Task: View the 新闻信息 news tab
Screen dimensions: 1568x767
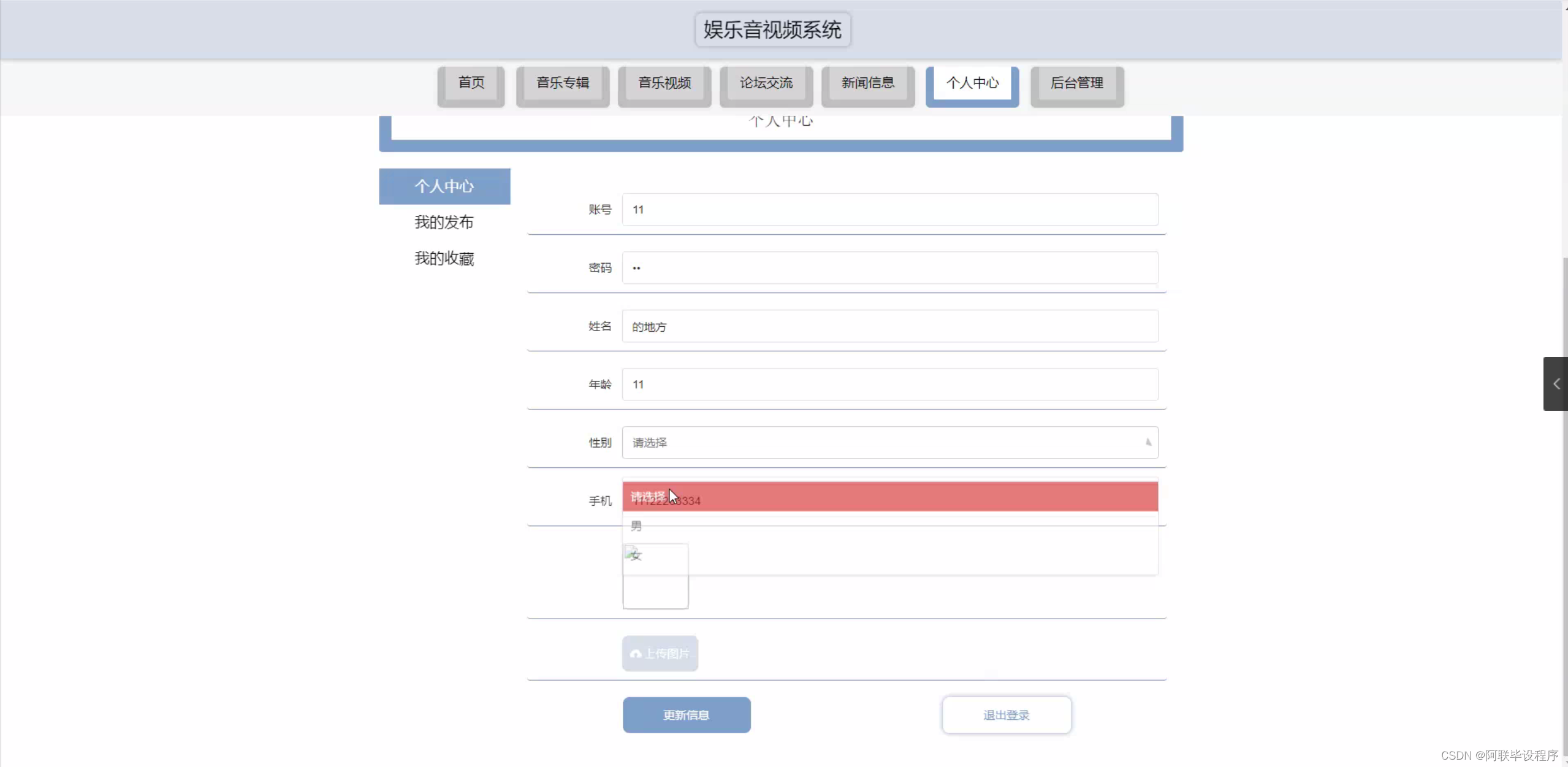Action: (867, 84)
